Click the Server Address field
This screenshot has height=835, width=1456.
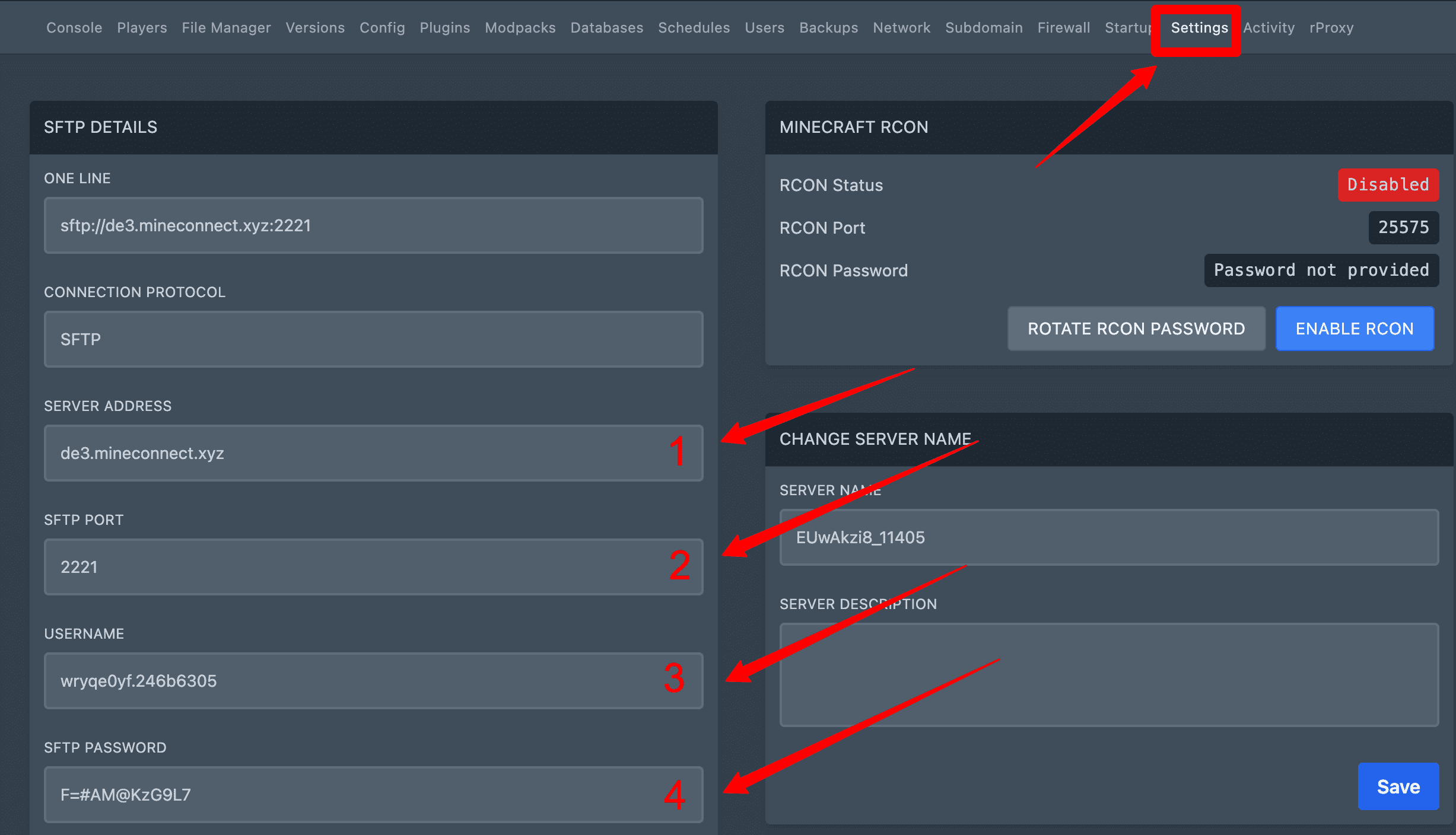coord(374,453)
